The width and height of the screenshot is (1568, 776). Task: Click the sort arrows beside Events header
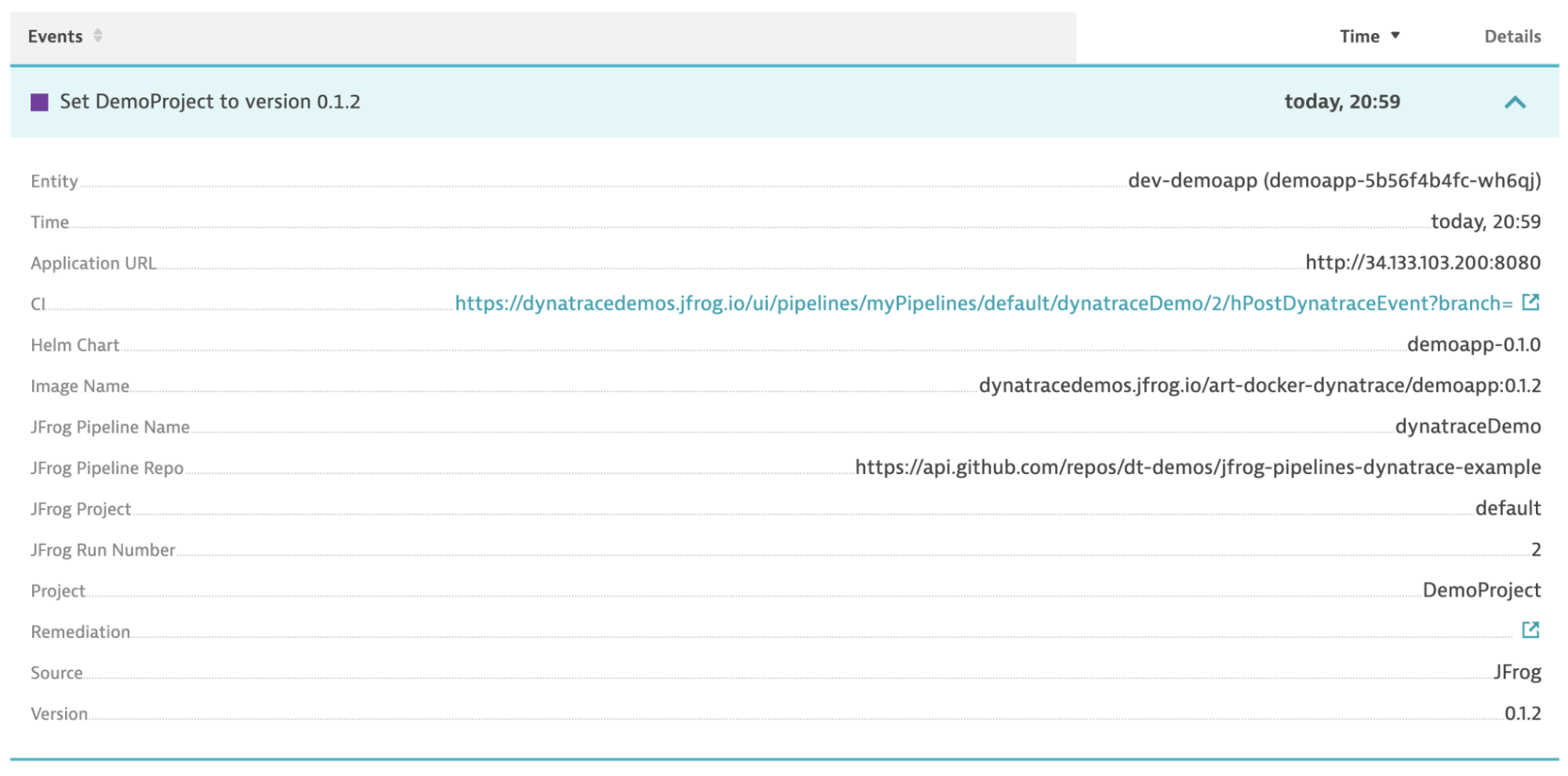click(97, 35)
